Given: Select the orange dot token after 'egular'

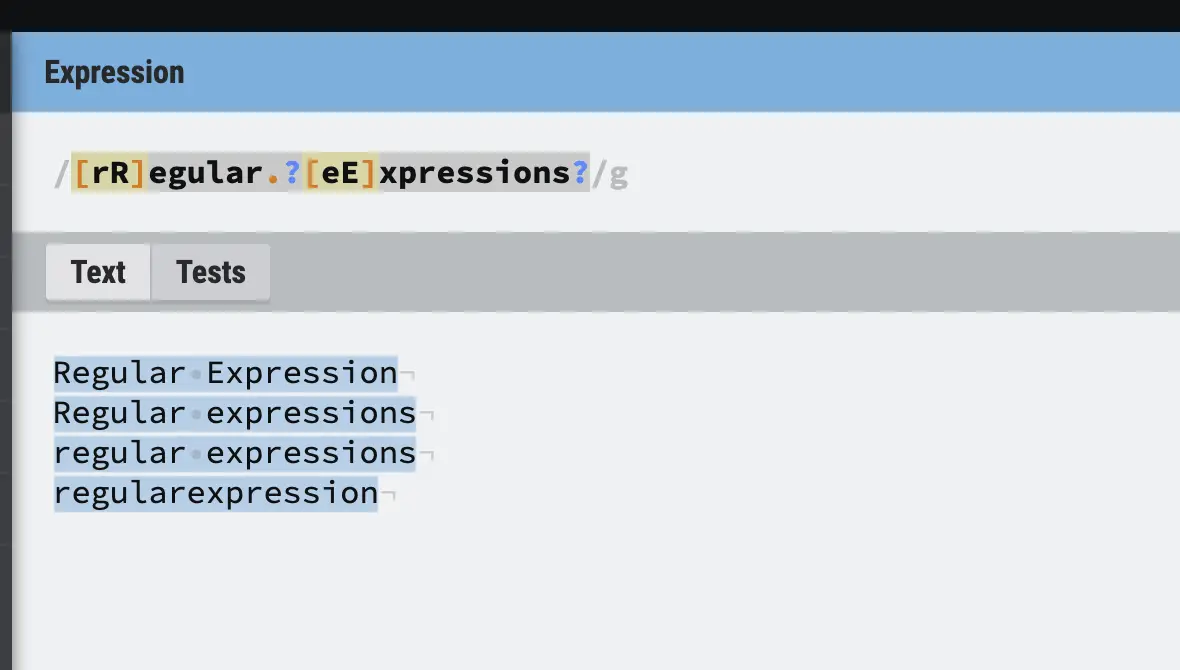Looking at the screenshot, I should 272,173.
